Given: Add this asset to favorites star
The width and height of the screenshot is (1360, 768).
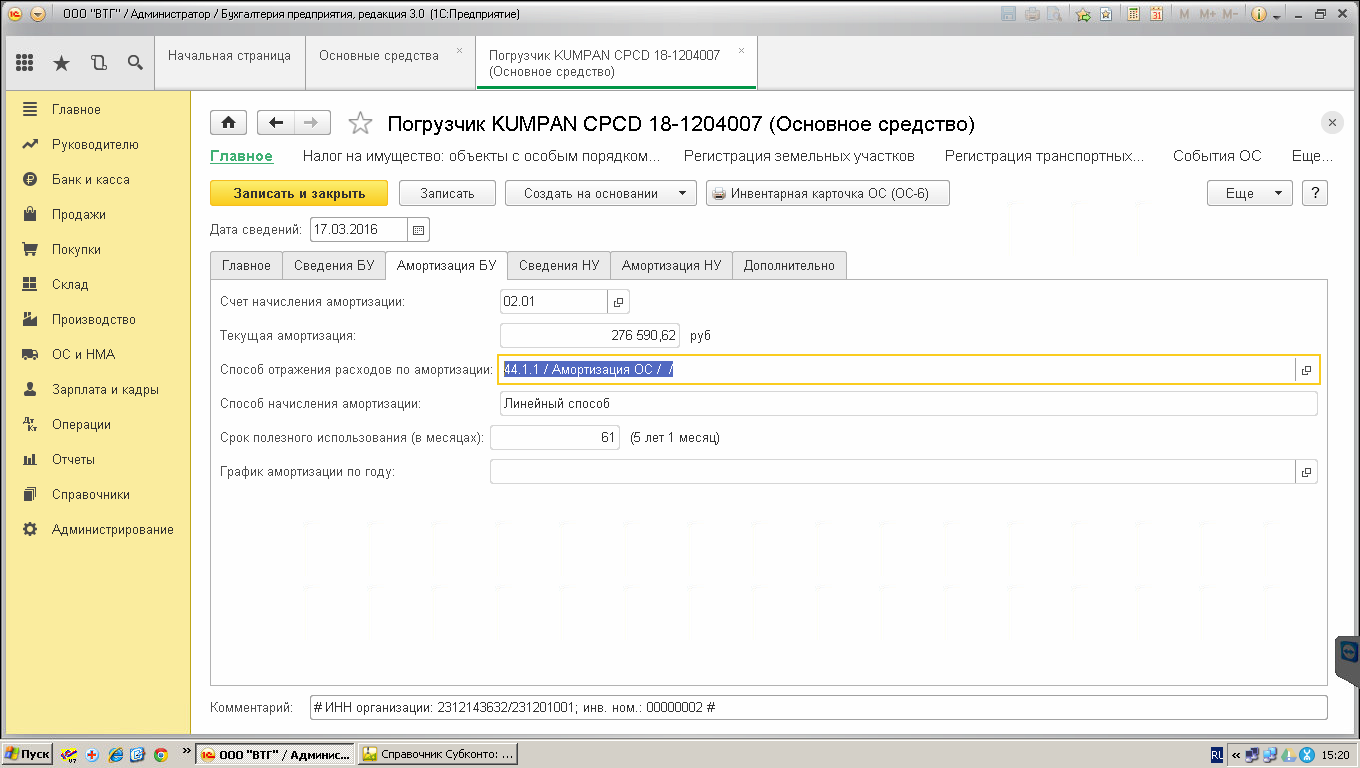Looking at the screenshot, I should coord(360,123).
